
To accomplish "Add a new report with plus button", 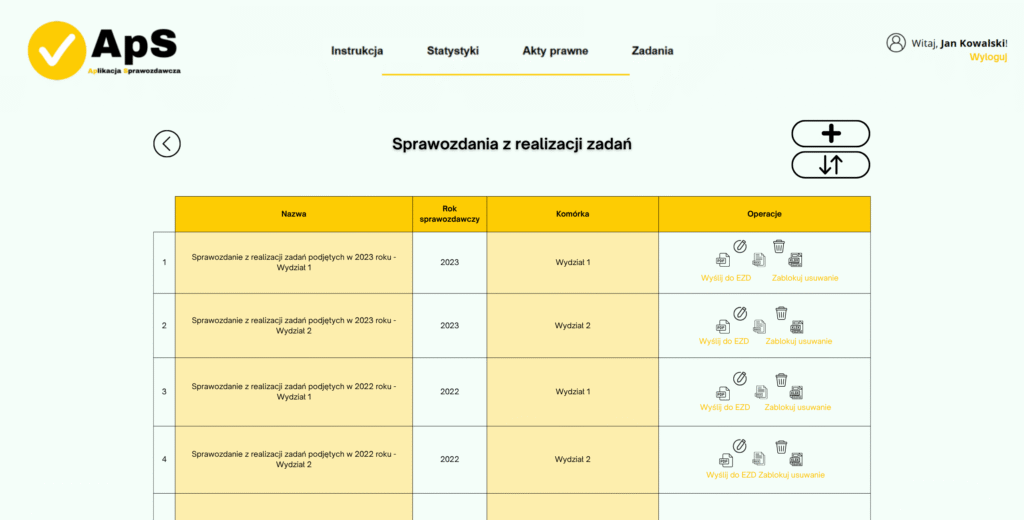I will click(831, 134).
